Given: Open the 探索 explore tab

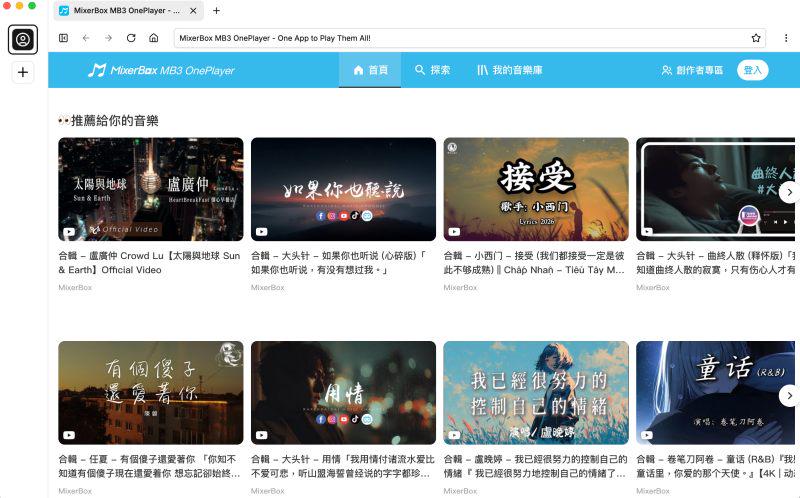Looking at the screenshot, I should pyautogui.click(x=432, y=70).
